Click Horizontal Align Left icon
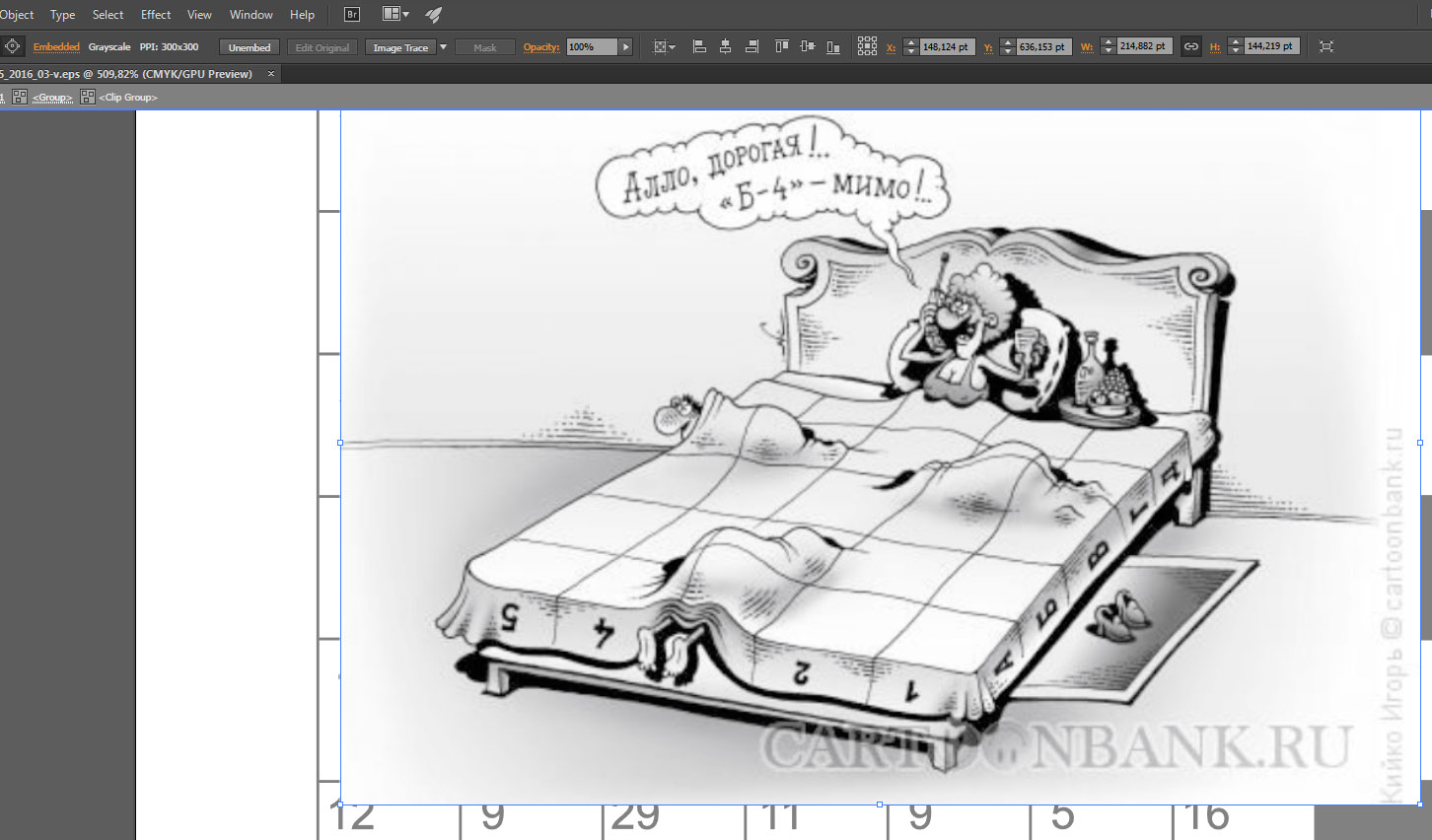Viewport: 1432px width, 840px height. click(x=699, y=46)
